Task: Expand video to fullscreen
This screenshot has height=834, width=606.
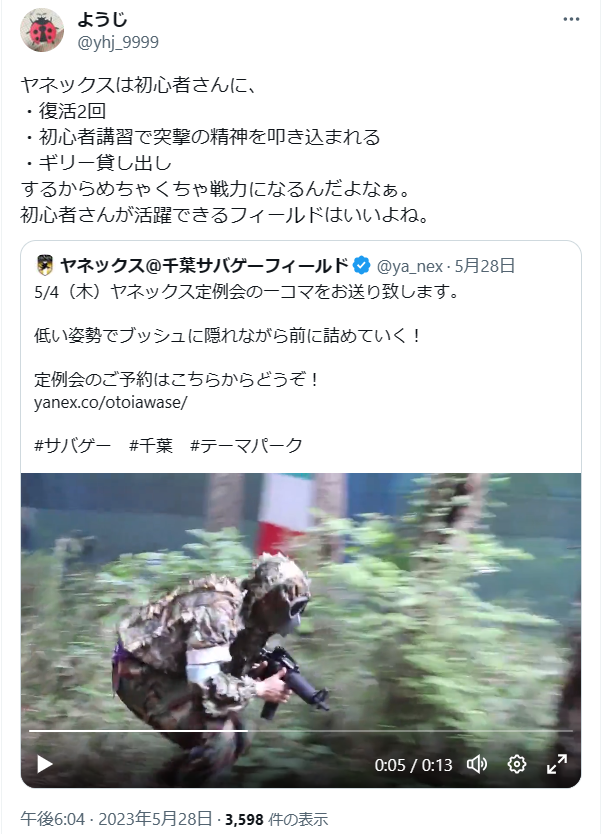Action: (557, 764)
